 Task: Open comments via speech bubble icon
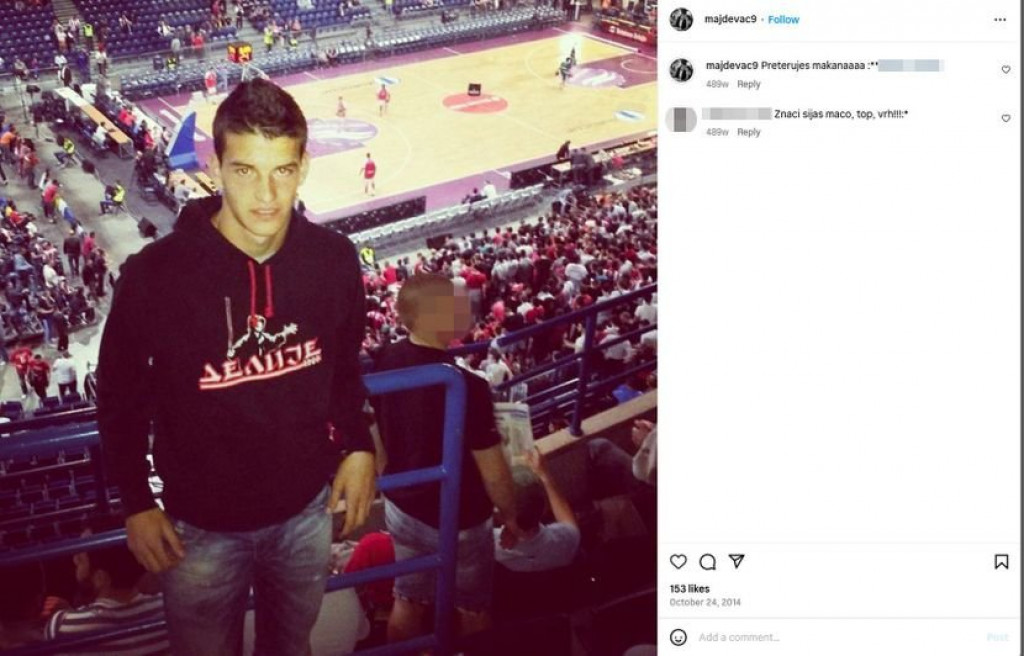coord(707,562)
